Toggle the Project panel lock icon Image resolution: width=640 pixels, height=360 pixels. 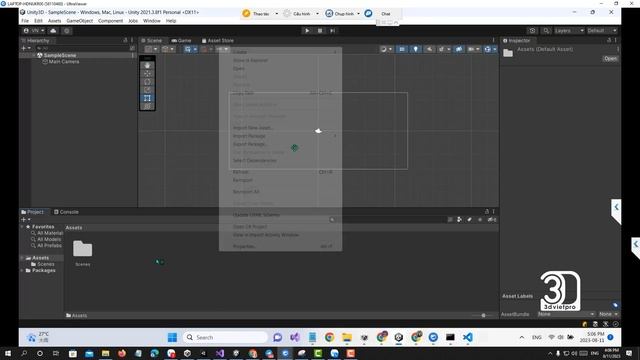point(487,212)
